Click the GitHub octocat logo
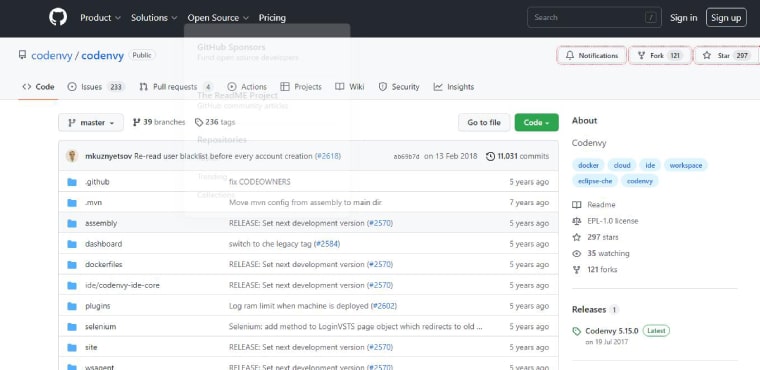Image resolution: width=760 pixels, height=370 pixels. [x=58, y=17]
